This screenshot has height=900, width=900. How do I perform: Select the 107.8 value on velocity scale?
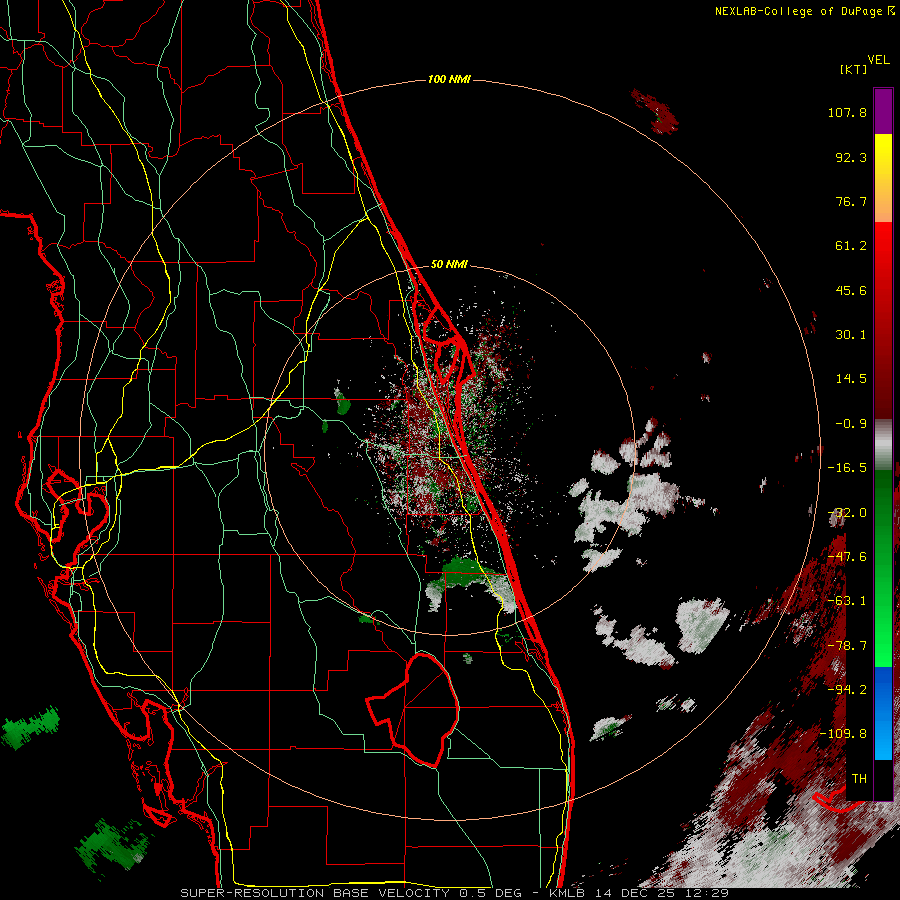847,112
